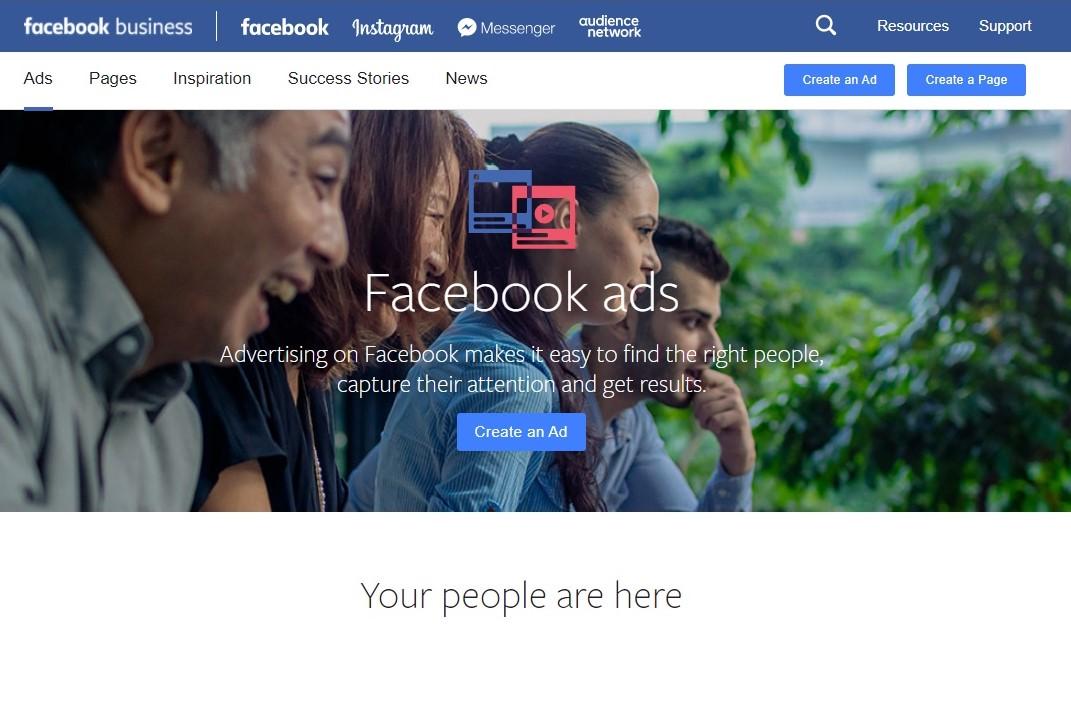The image size is (1071, 715).
Task: Go to the News tab
Action: [x=467, y=79]
